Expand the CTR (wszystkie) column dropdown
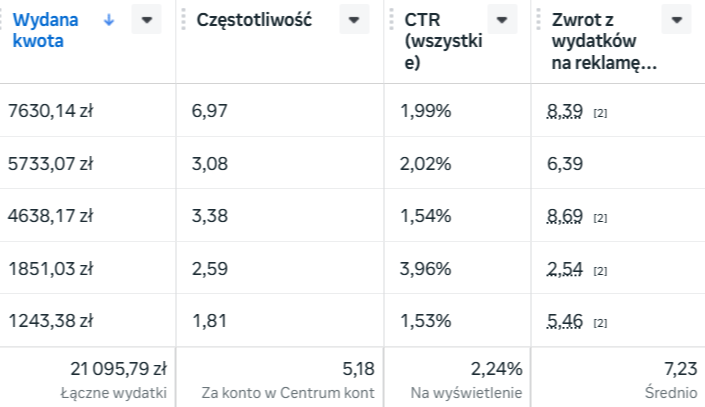The height and width of the screenshot is (407, 705). click(501, 20)
